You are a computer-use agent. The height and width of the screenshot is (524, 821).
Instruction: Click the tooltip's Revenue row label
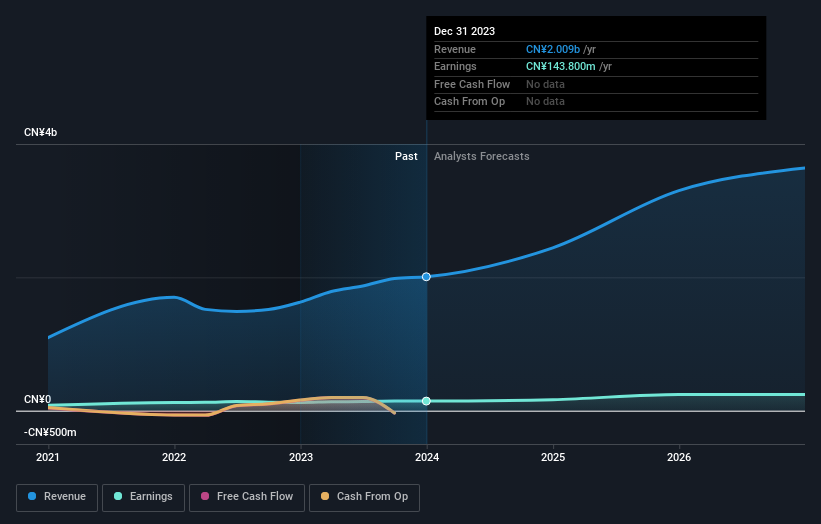(454, 49)
